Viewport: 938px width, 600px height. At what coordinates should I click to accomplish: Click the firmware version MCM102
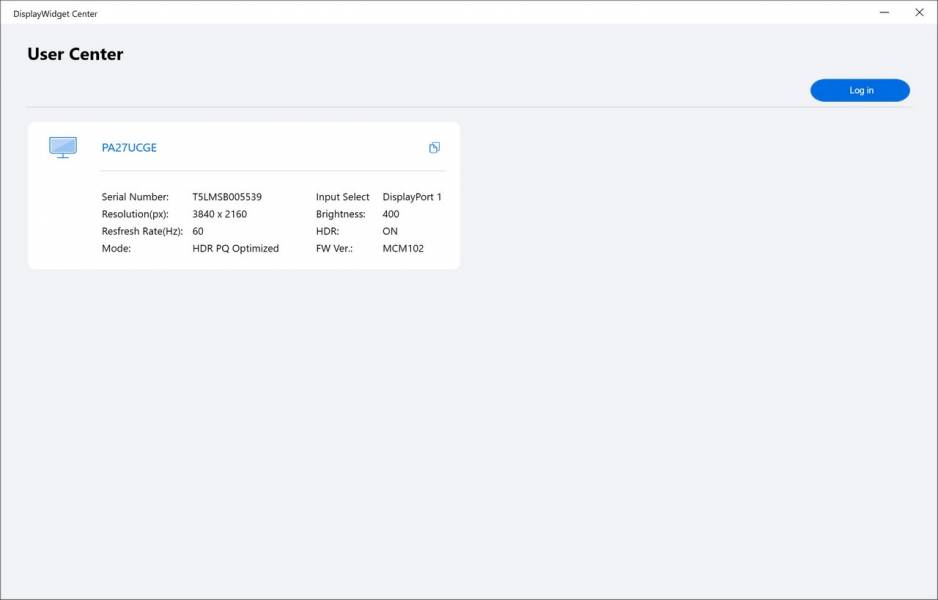403,248
